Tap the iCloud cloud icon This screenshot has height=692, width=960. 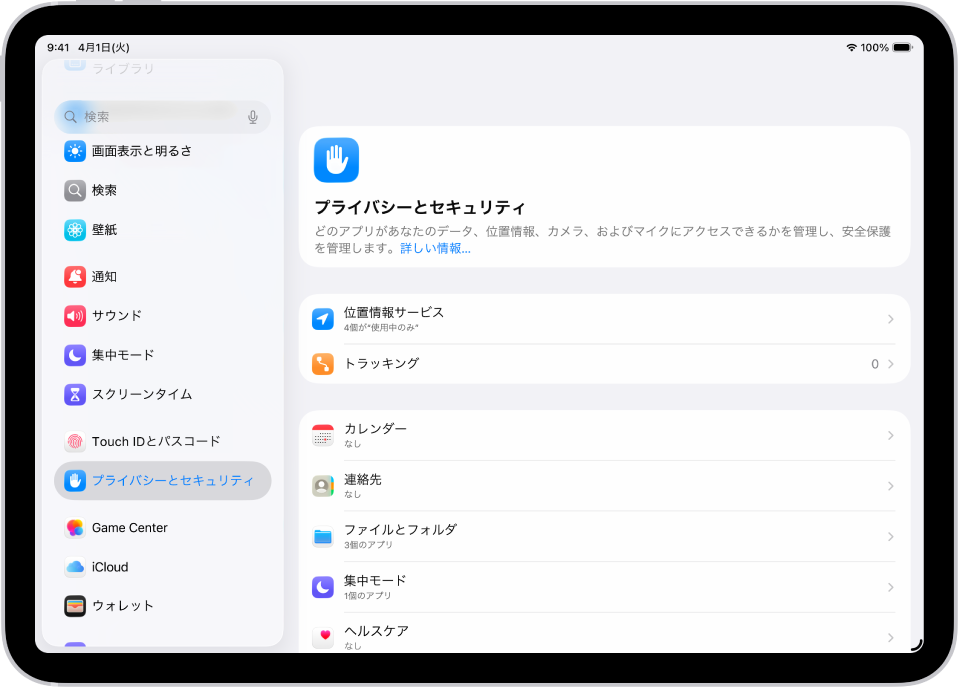pos(74,567)
